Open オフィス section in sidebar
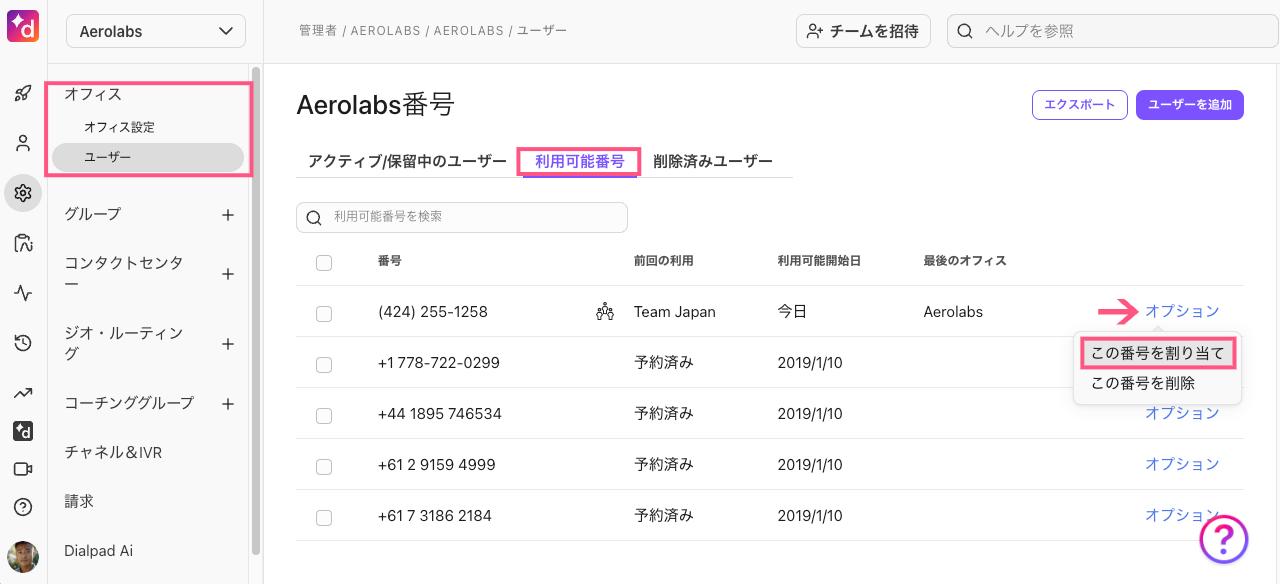Viewport: 1280px width, 584px height. point(93,94)
